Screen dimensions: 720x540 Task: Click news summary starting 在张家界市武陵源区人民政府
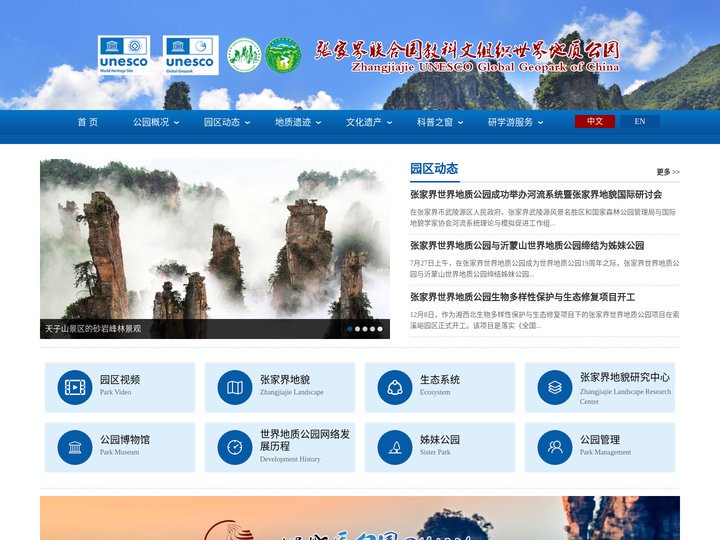point(543,218)
